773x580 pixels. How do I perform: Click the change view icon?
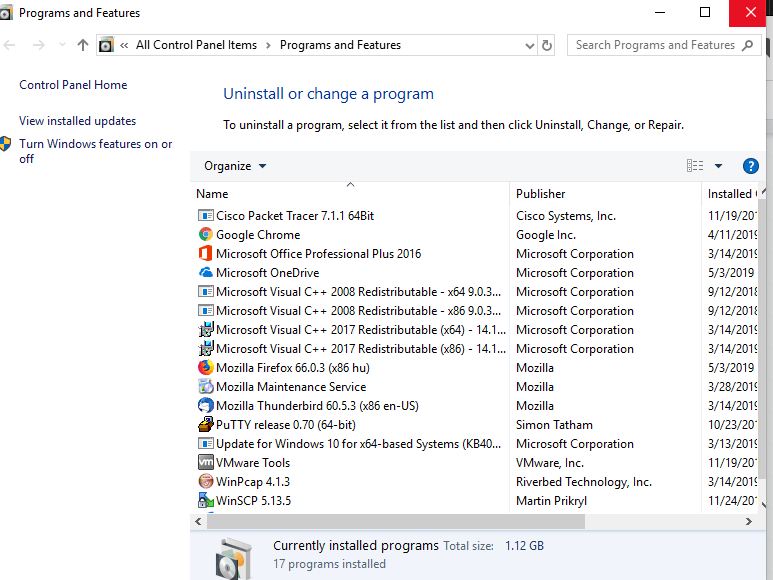click(x=695, y=166)
